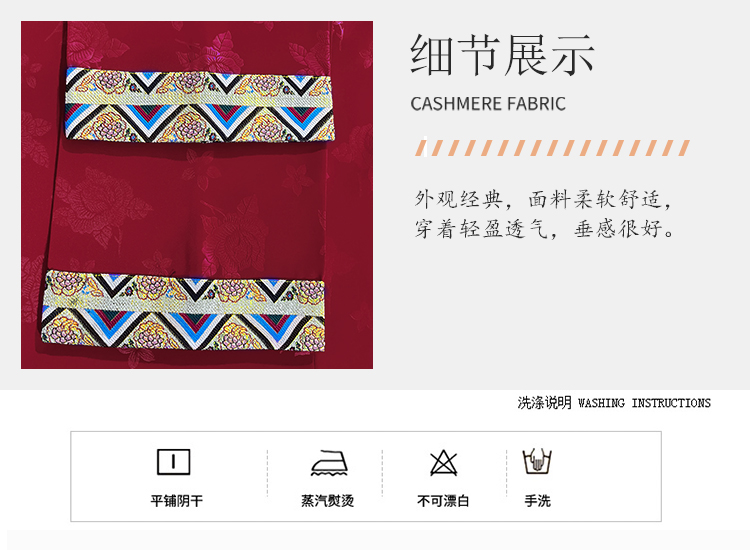Click the 细节展示 heading
Viewport: 750px width, 550px height.
pos(502,55)
